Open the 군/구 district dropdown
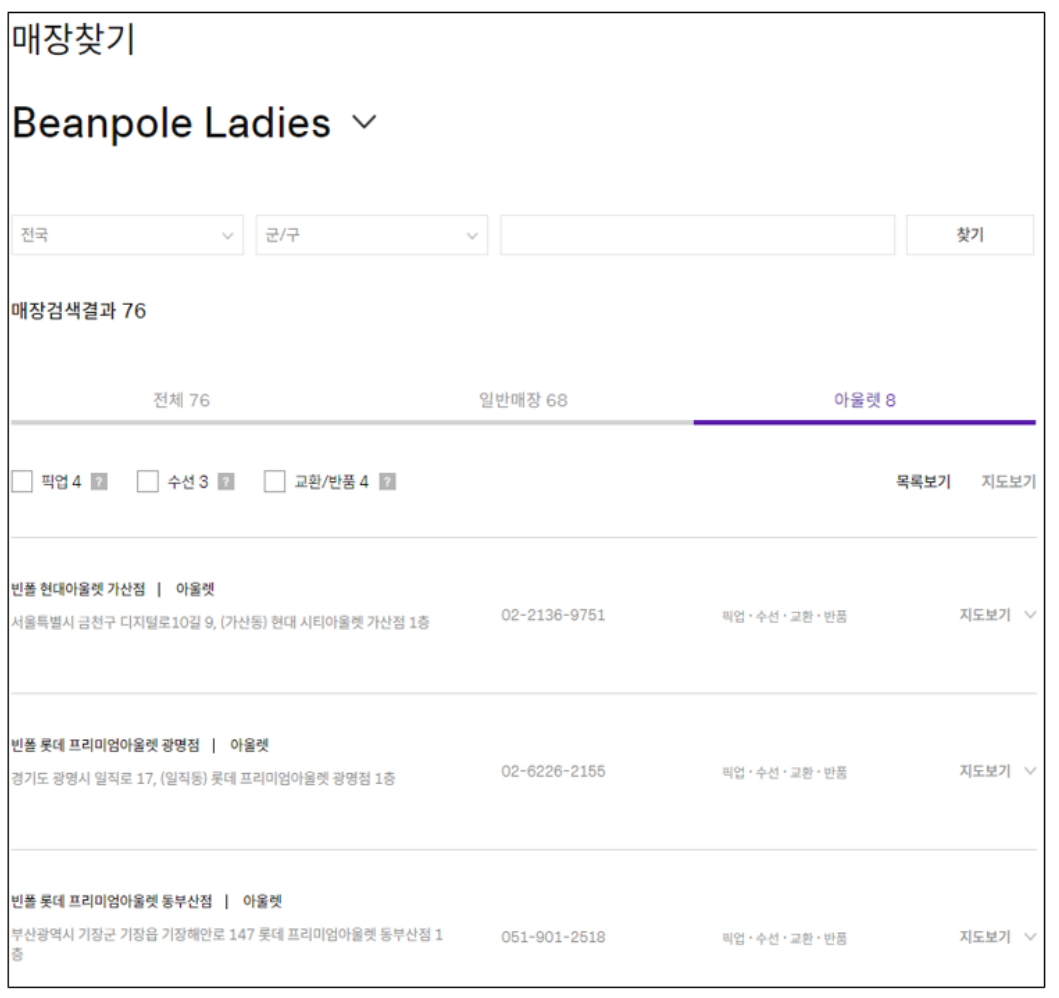 coord(372,235)
